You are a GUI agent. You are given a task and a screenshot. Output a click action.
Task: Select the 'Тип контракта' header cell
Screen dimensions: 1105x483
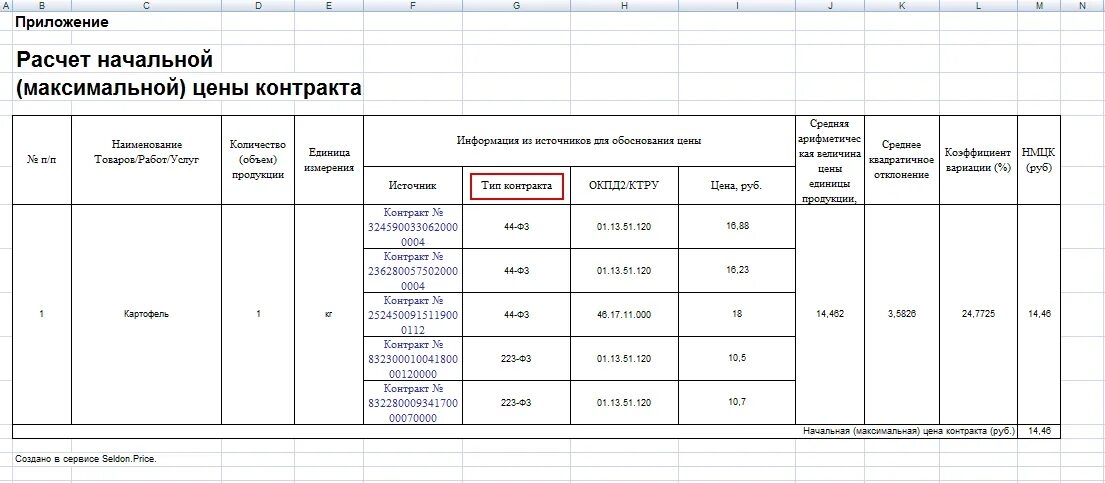(x=517, y=186)
